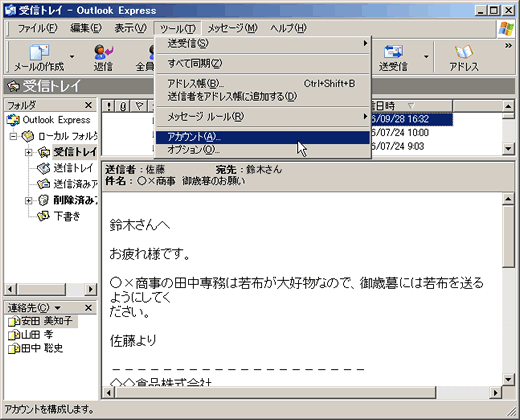
Task: Click preview pane horizontal scroll right arrow
Action: (x=496, y=393)
